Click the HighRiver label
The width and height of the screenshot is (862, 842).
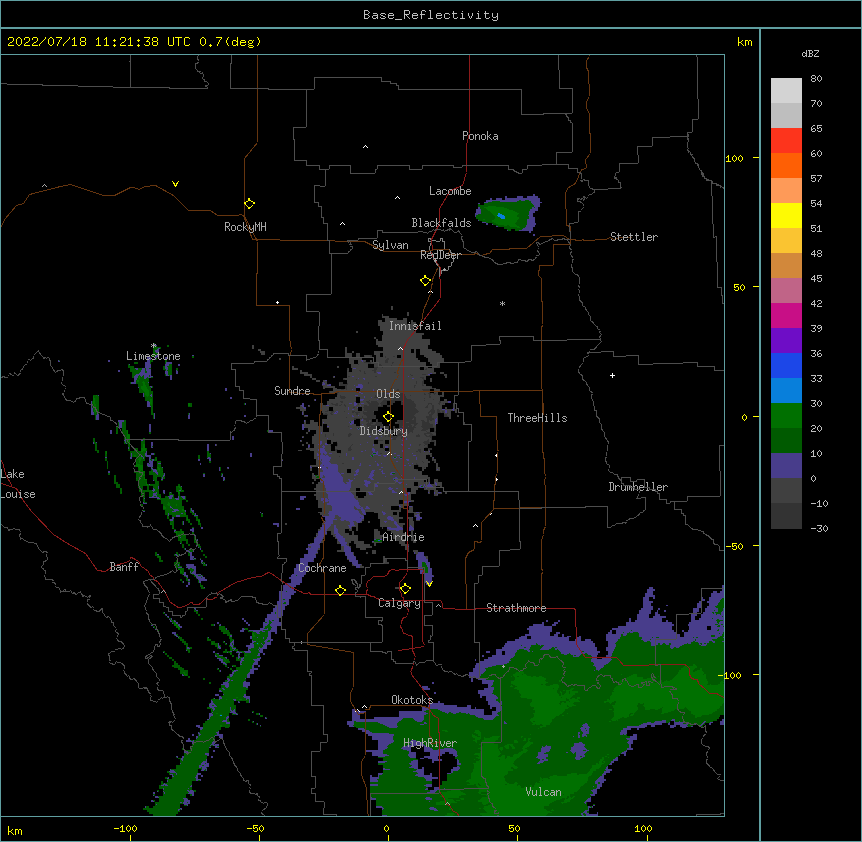coord(430,743)
